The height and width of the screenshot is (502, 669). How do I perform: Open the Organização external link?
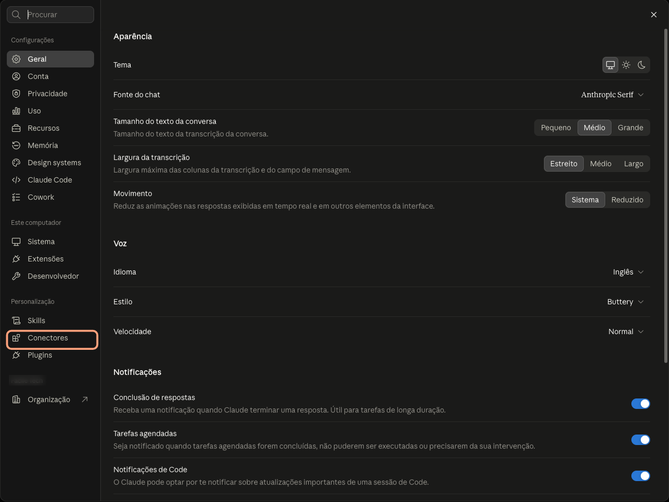click(x=50, y=400)
